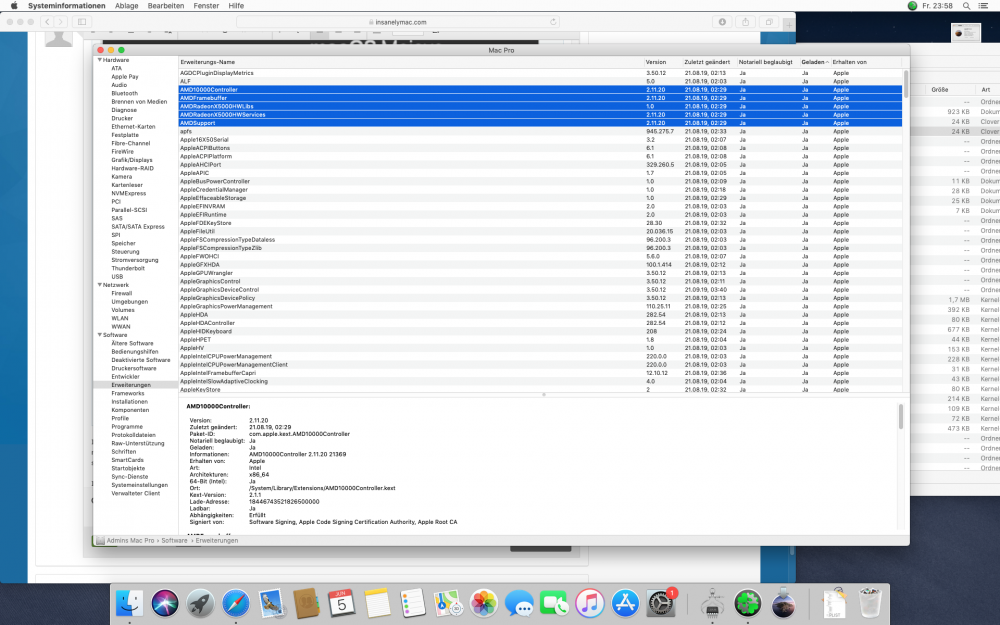The height and width of the screenshot is (625, 1000).
Task: Select the AppleGFXHDA extension row
Action: pyautogui.click(x=540, y=265)
